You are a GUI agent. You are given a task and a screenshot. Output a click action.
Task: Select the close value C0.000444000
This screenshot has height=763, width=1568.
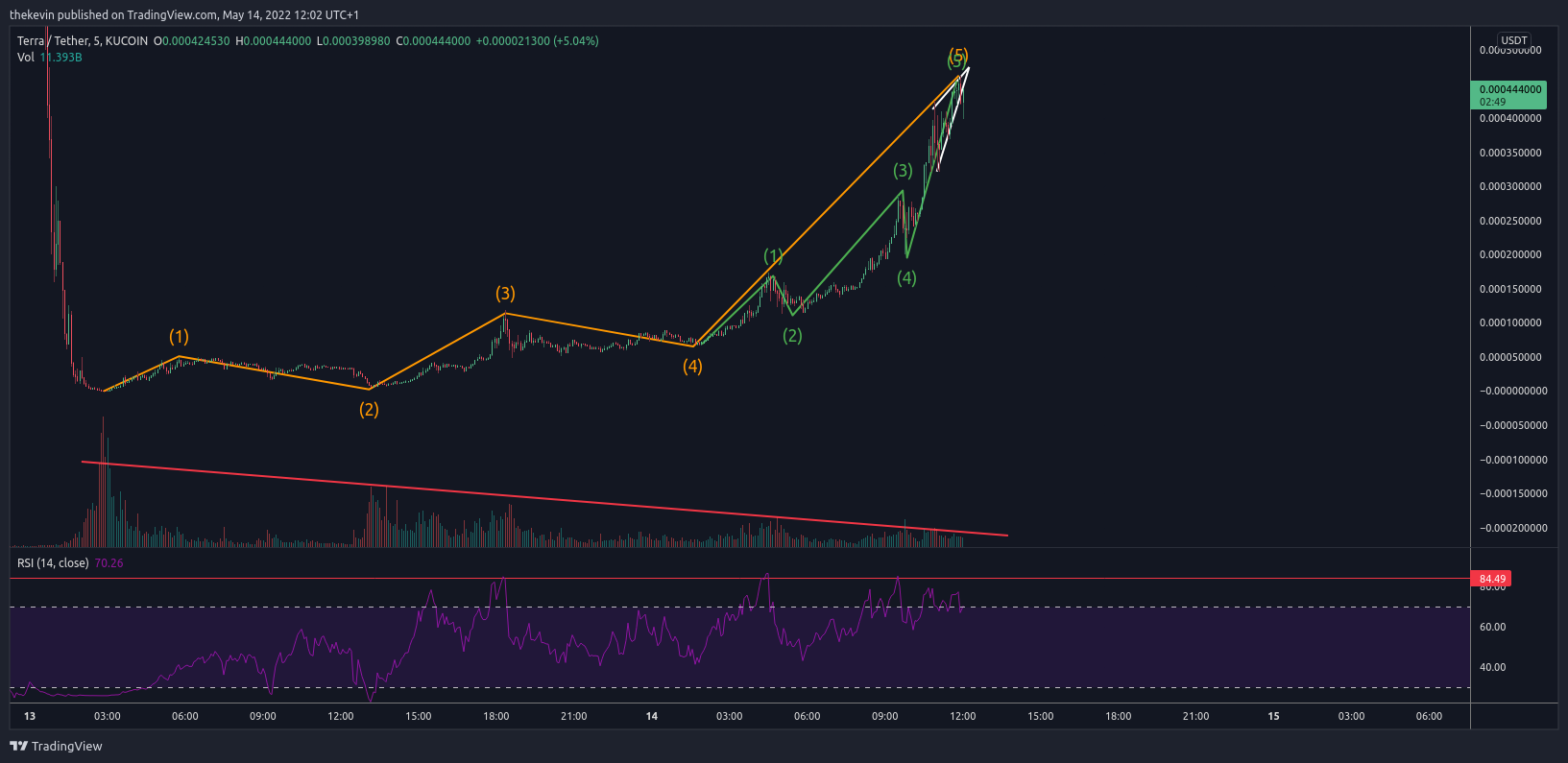click(x=433, y=41)
